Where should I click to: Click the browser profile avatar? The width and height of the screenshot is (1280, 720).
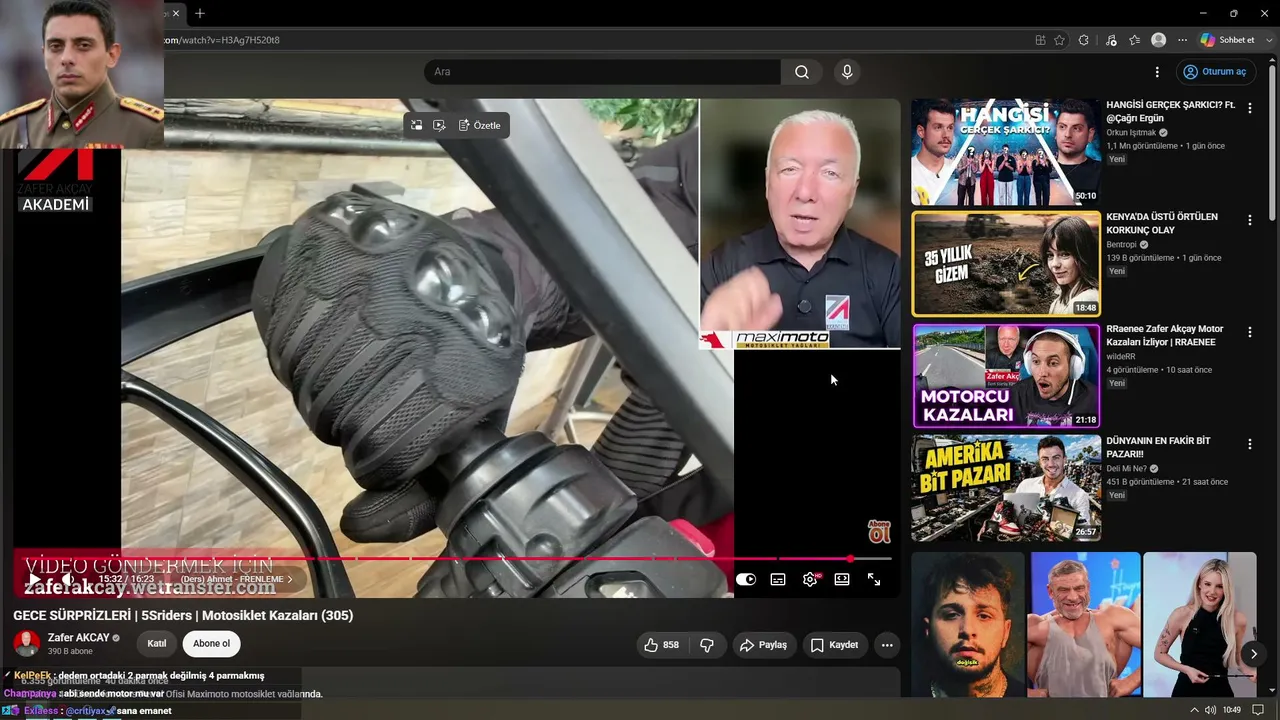click(x=1159, y=40)
